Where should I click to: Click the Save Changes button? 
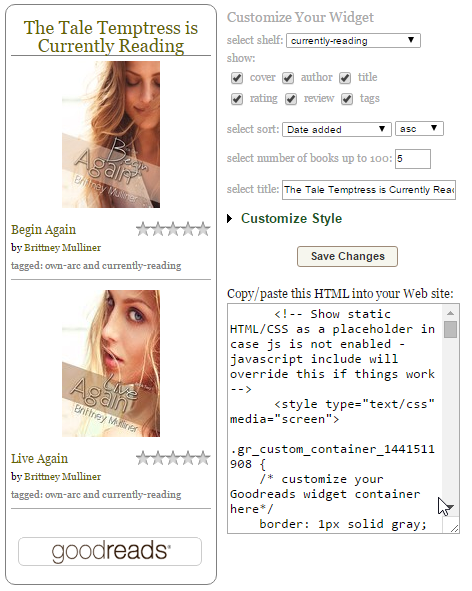click(x=347, y=256)
